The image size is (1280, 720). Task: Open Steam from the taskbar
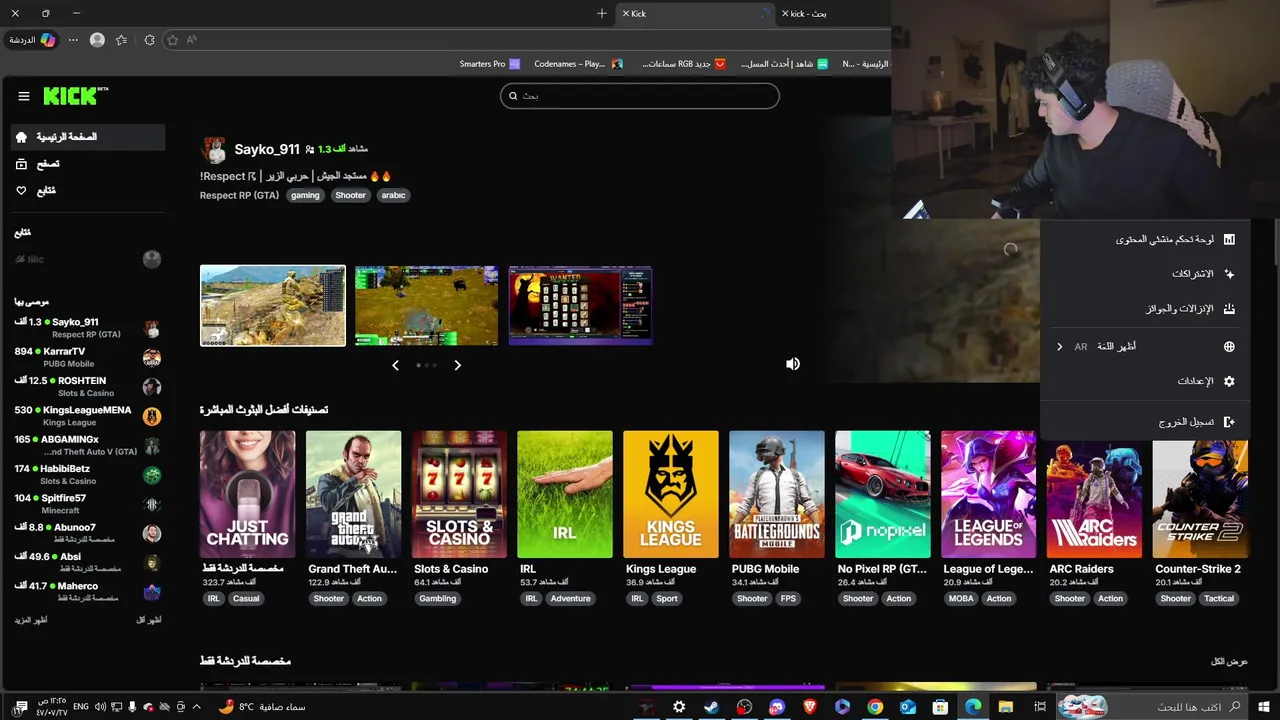711,707
